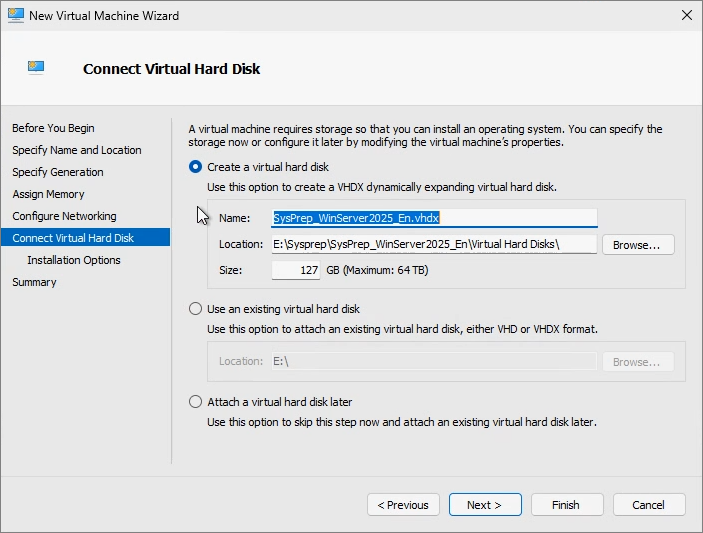Open the Assign Memory step
Image resolution: width=703 pixels, height=533 pixels.
[48, 194]
